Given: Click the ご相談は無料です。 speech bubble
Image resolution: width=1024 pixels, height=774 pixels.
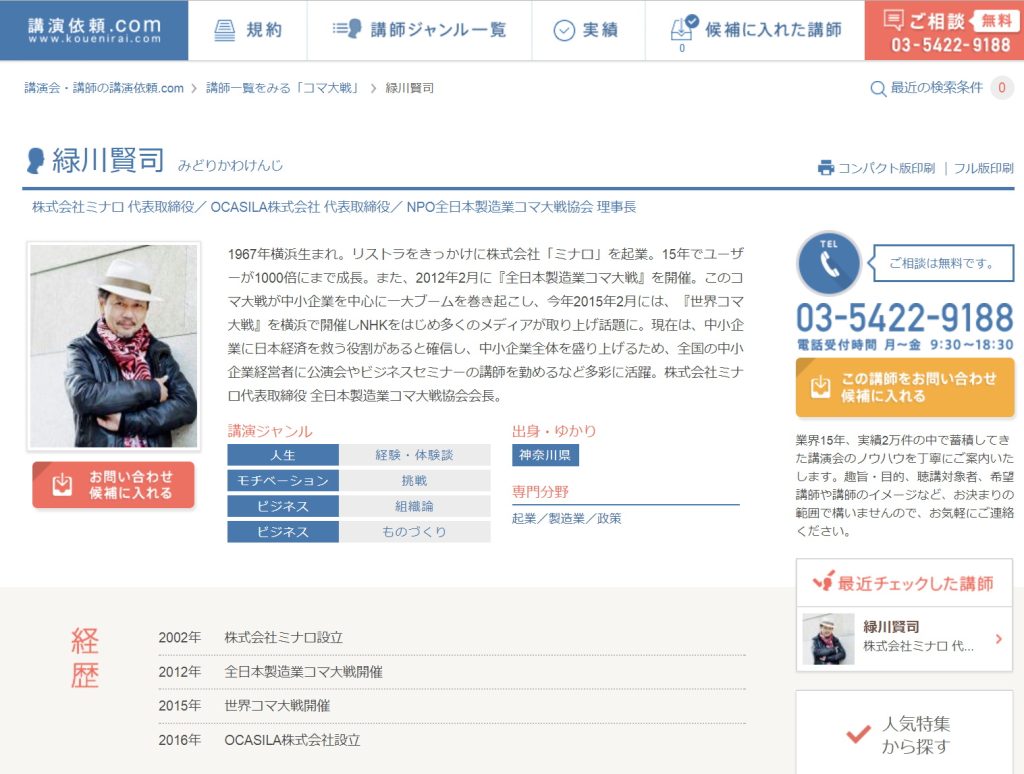Looking at the screenshot, I should (943, 263).
